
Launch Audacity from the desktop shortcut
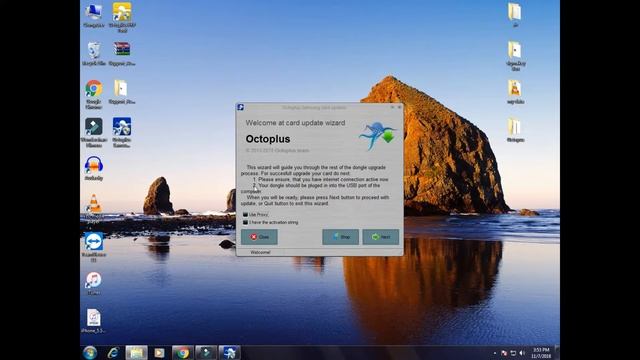[x=93, y=168]
